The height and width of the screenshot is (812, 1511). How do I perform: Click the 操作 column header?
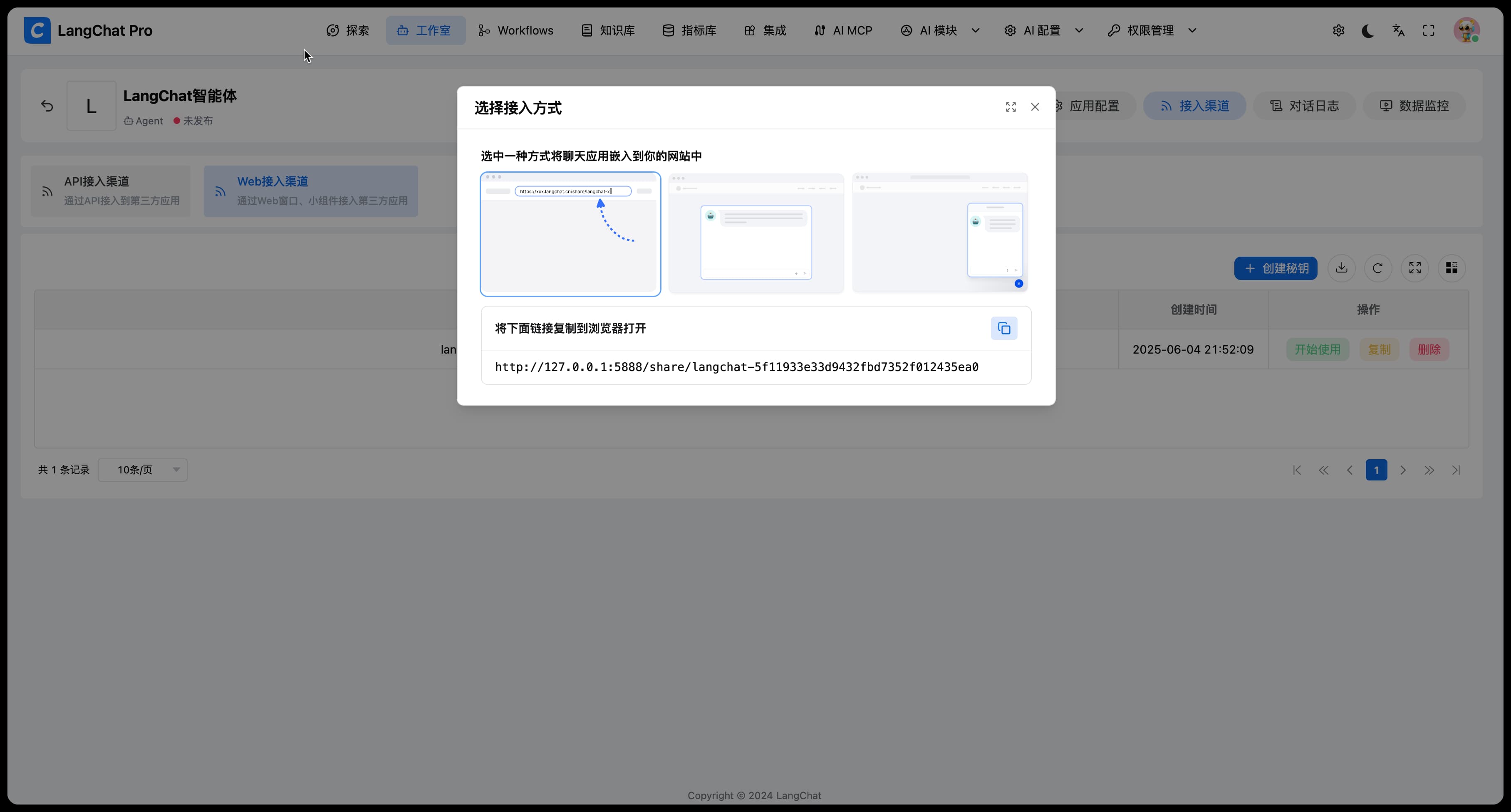[1368, 310]
